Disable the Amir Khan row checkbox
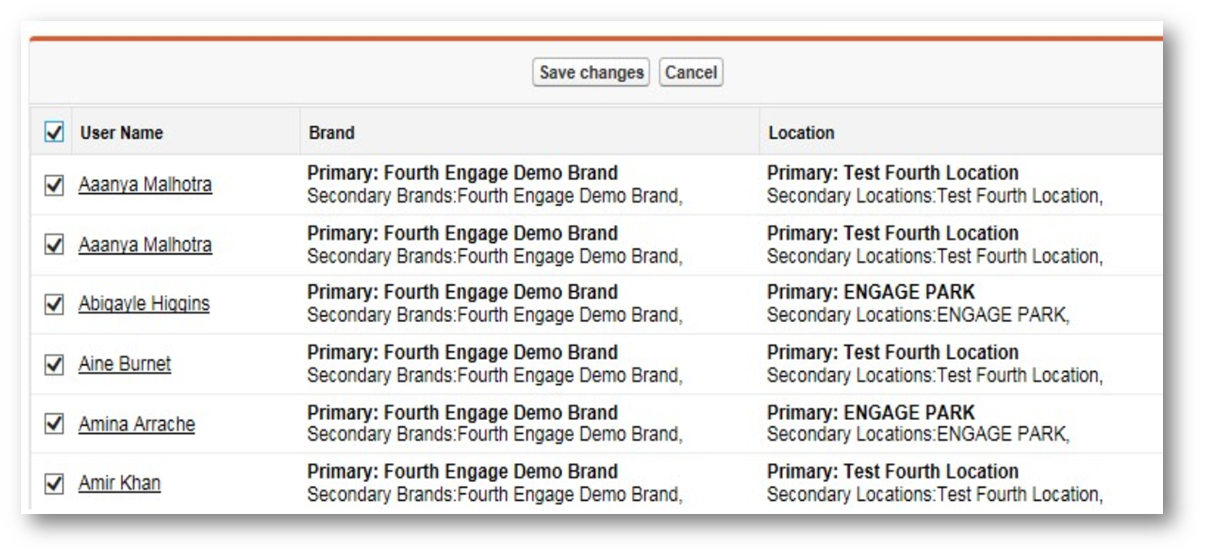Screen dimensions: 1205x556 pyautogui.click(x=54, y=484)
